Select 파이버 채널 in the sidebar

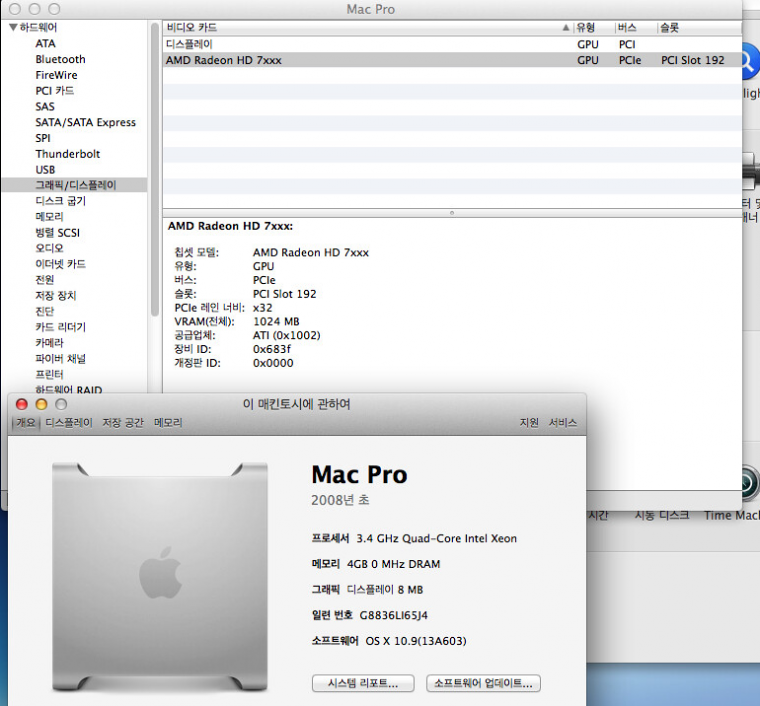click(61, 359)
